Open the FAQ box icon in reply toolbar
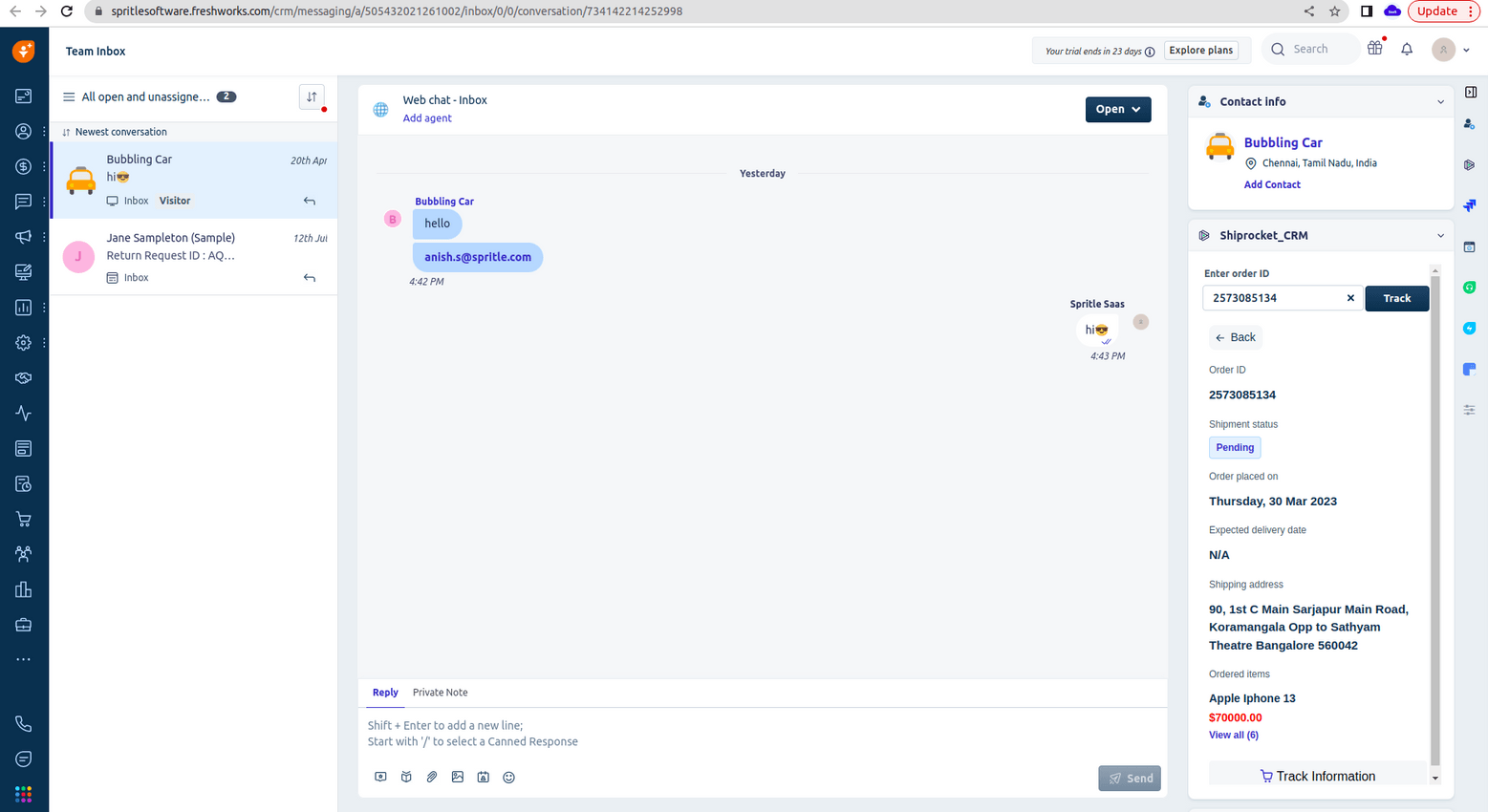Viewport: 1488px width, 812px height. click(x=406, y=778)
